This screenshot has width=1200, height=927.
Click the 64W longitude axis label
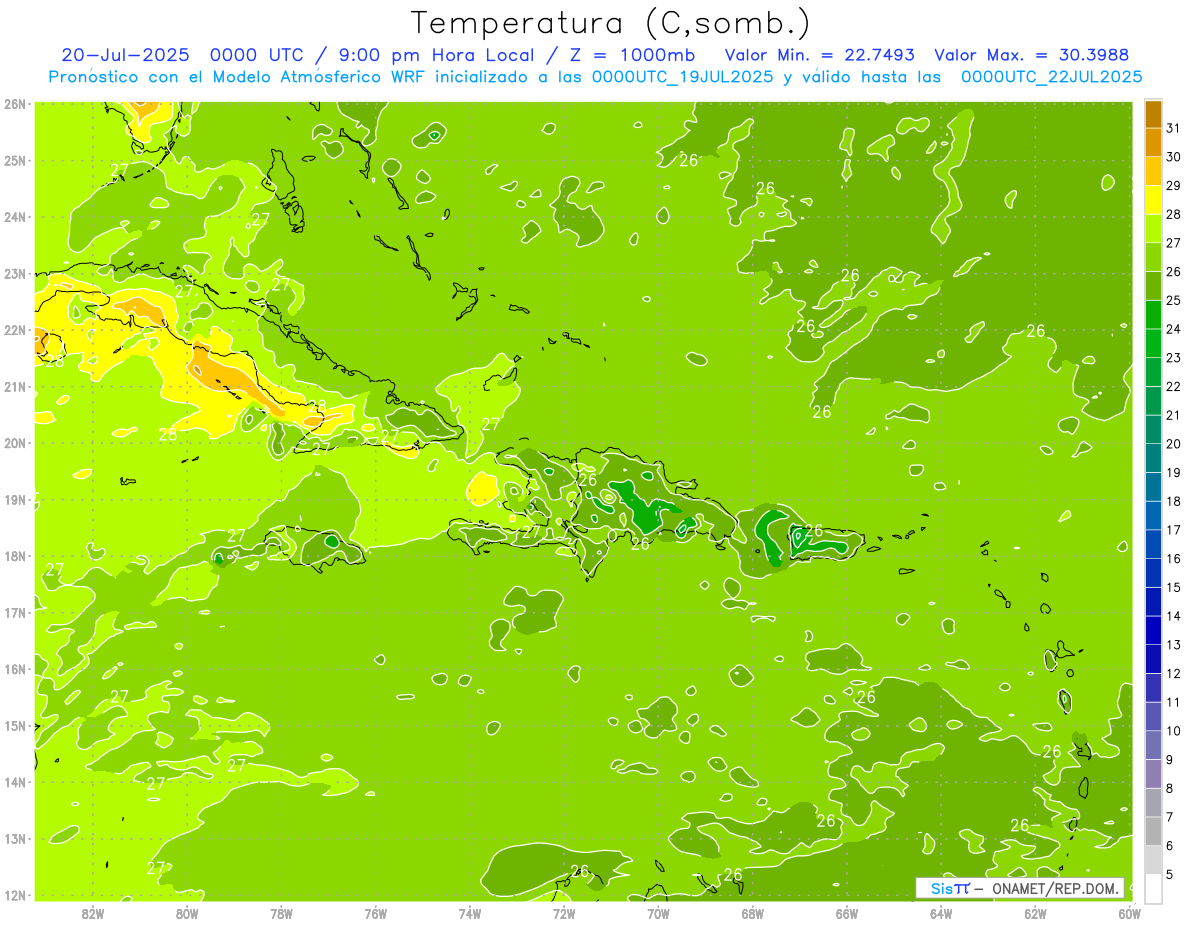click(x=941, y=912)
